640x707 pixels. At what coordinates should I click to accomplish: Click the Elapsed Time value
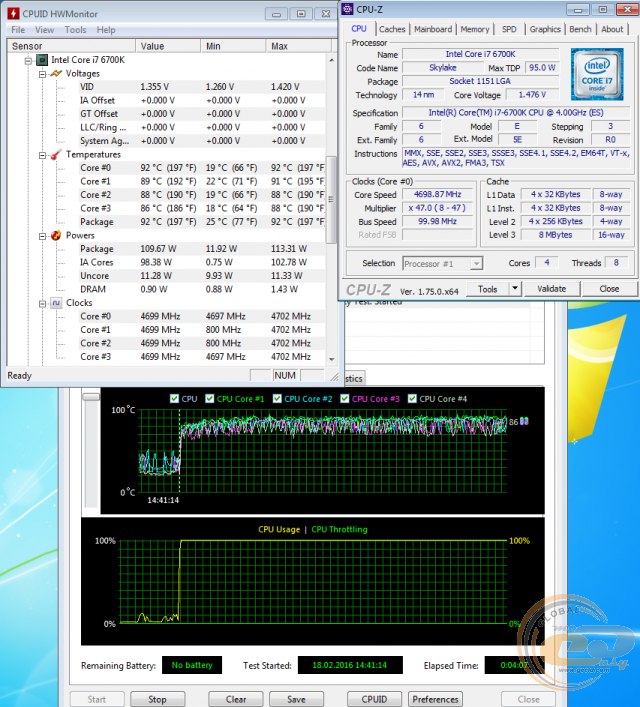(x=514, y=665)
